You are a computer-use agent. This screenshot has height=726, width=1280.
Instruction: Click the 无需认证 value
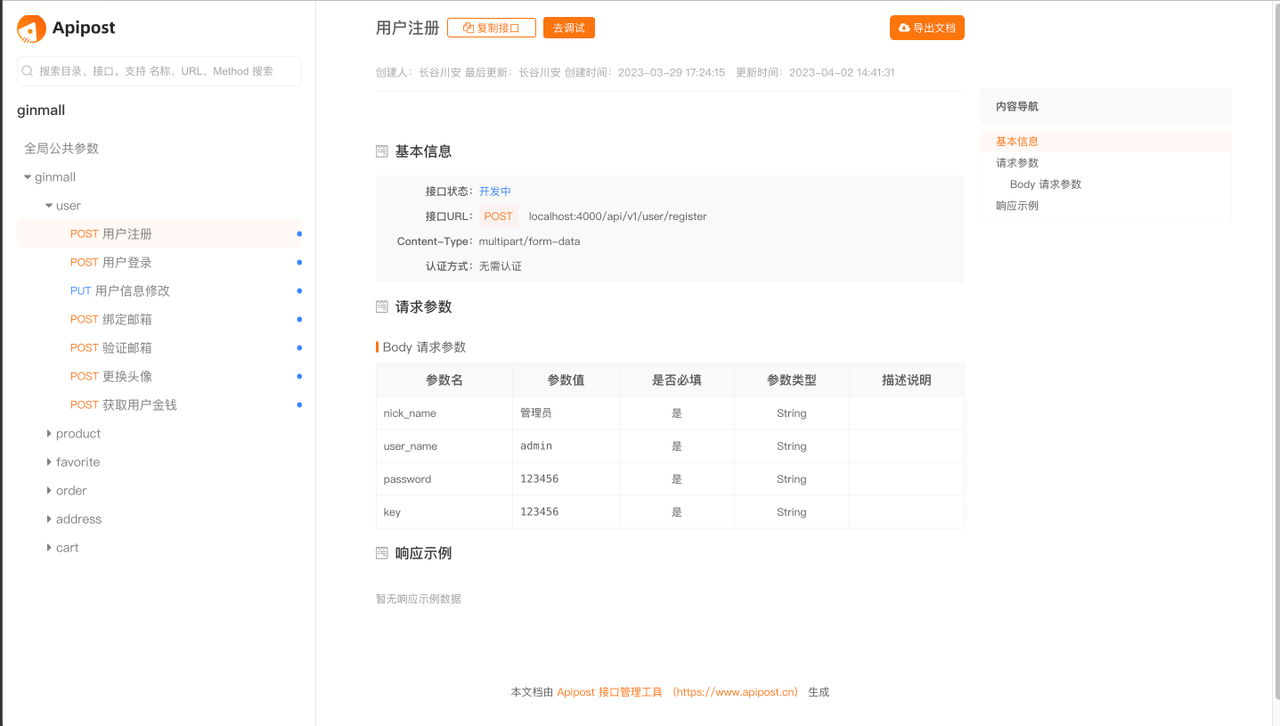(500, 266)
